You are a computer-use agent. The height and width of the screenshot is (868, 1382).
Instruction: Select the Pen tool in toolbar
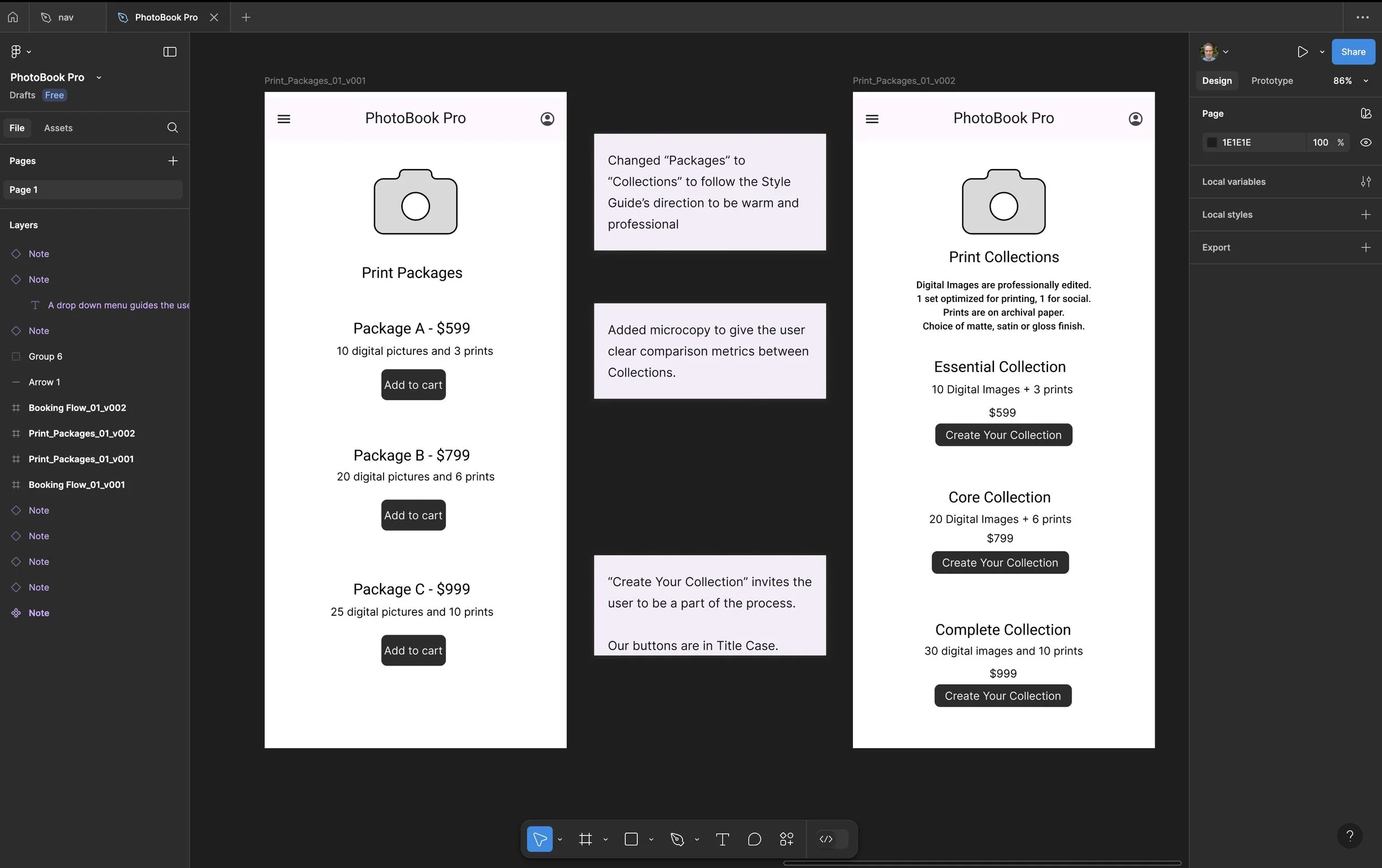tap(677, 839)
